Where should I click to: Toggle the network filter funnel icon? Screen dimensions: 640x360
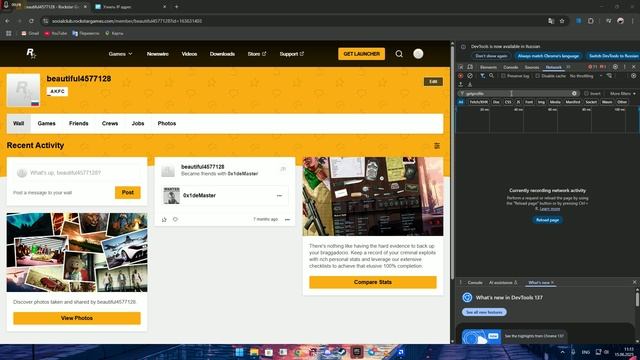click(482, 76)
